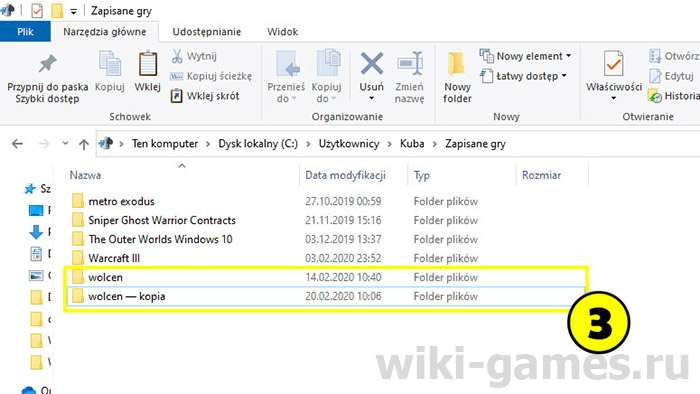
Task: Click date 14.02.2020 10:40 of wolcen
Action: click(343, 277)
